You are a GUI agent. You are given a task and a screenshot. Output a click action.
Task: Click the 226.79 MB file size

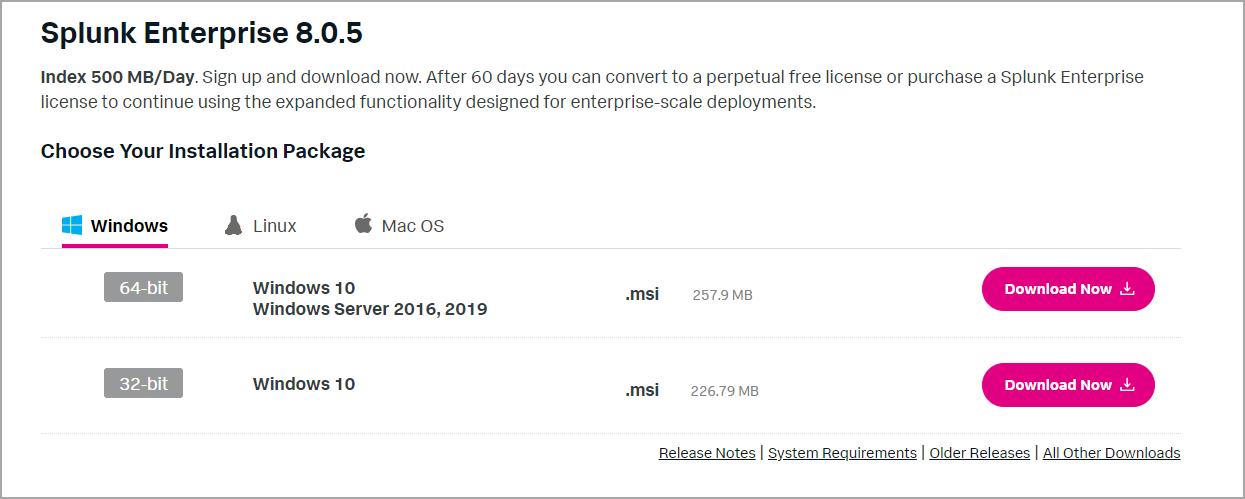coord(725,391)
